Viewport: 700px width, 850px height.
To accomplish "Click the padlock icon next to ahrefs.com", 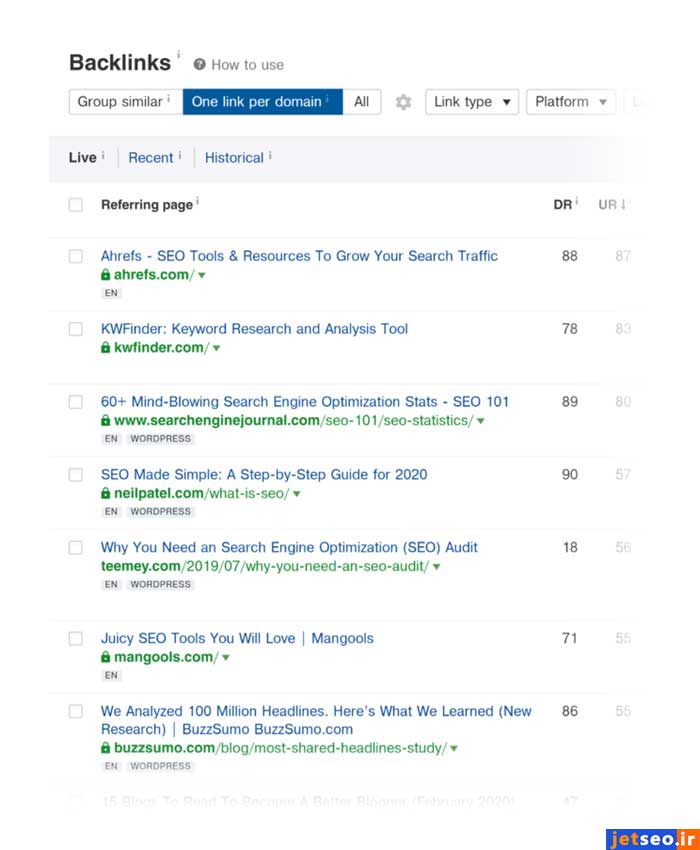I will tap(106, 275).
